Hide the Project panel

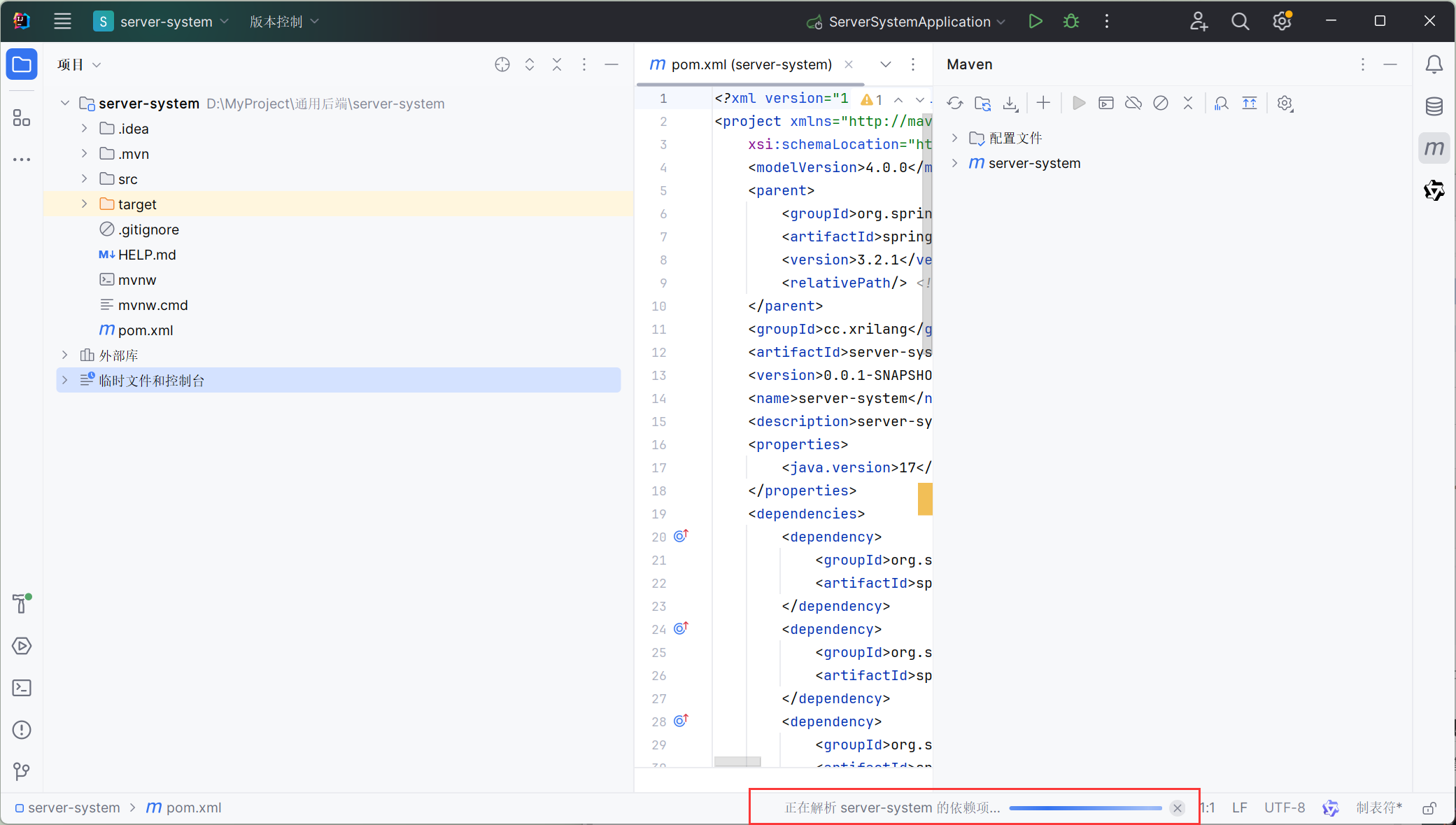(612, 64)
